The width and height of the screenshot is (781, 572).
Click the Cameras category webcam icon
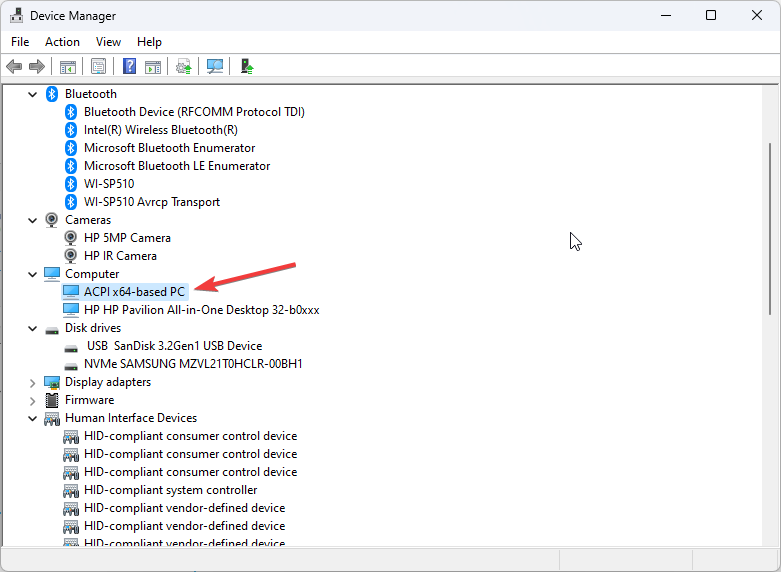51,220
